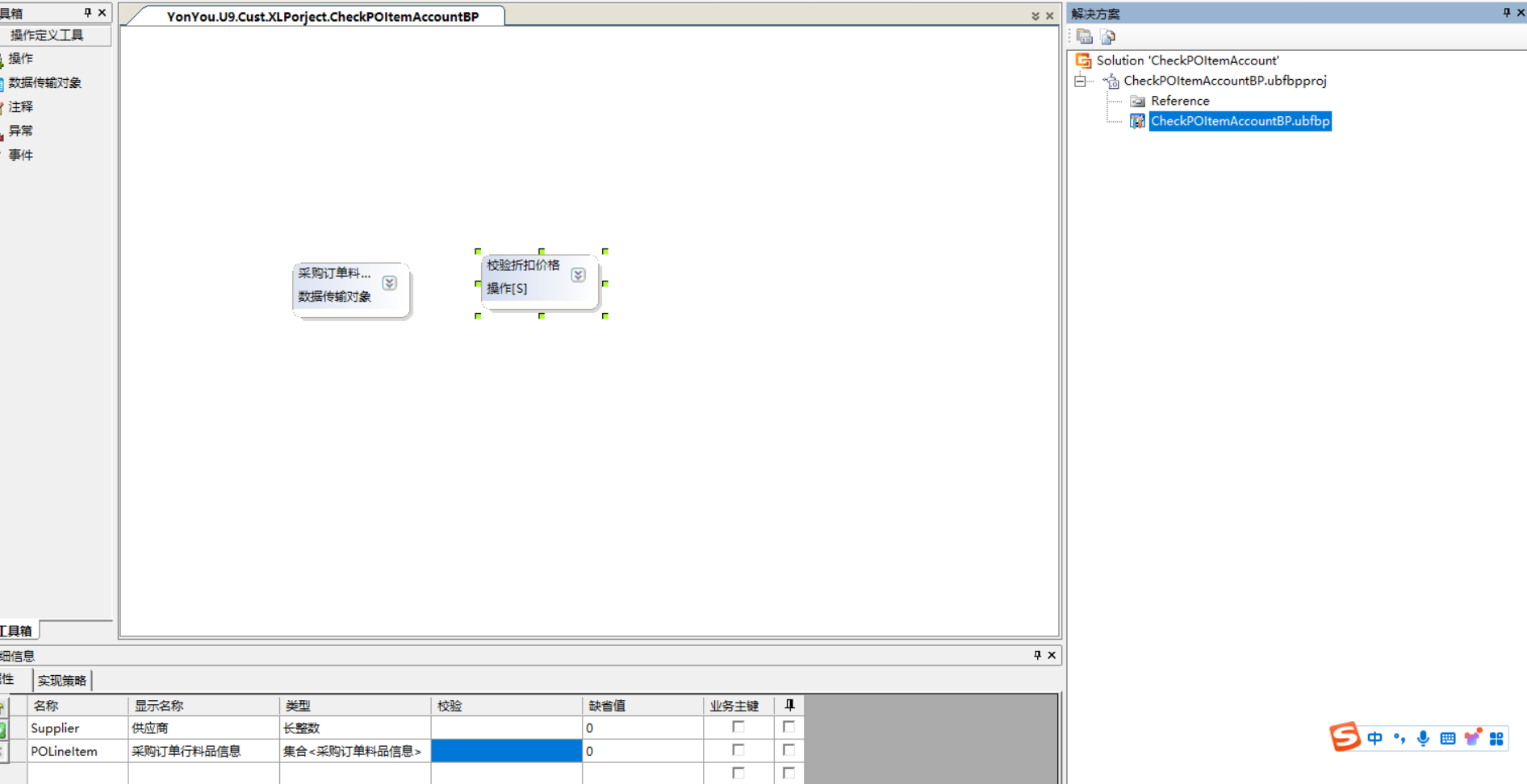Toggle 业务主键 checkbox for POLineItem row
Image resolution: width=1527 pixels, height=784 pixels.
coord(738,750)
